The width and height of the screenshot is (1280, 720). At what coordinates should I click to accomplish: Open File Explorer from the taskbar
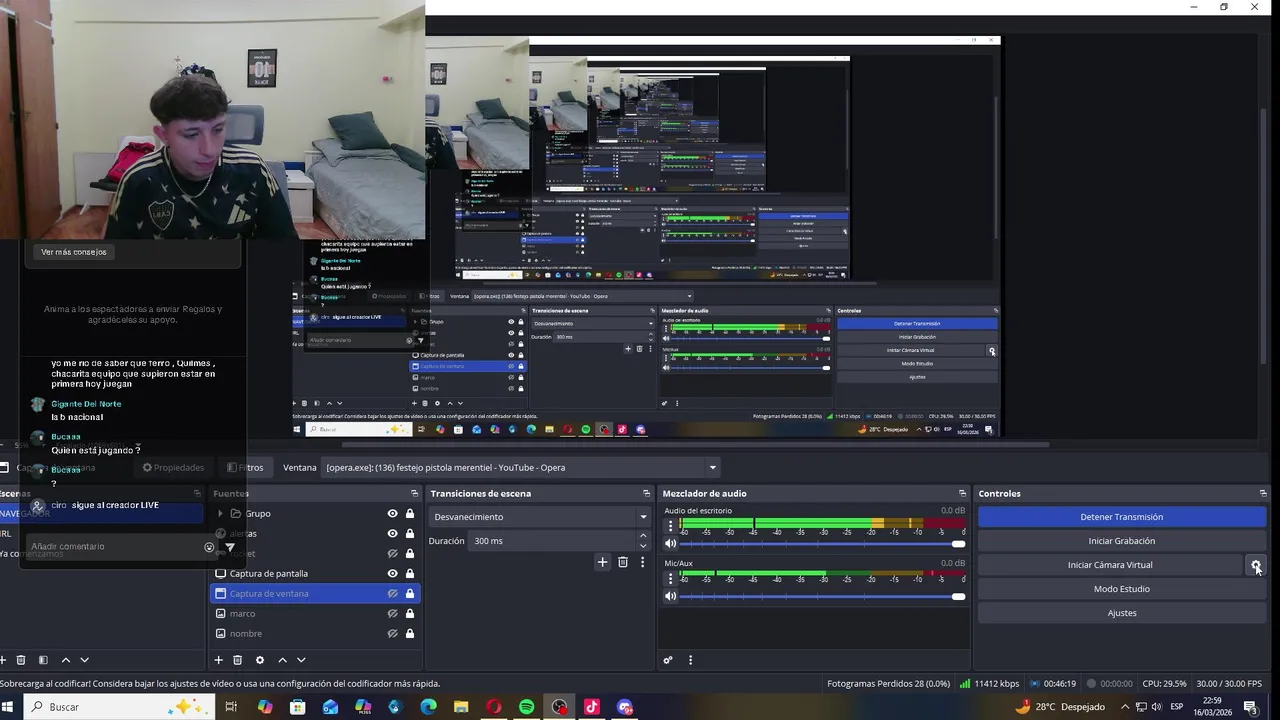(461, 707)
